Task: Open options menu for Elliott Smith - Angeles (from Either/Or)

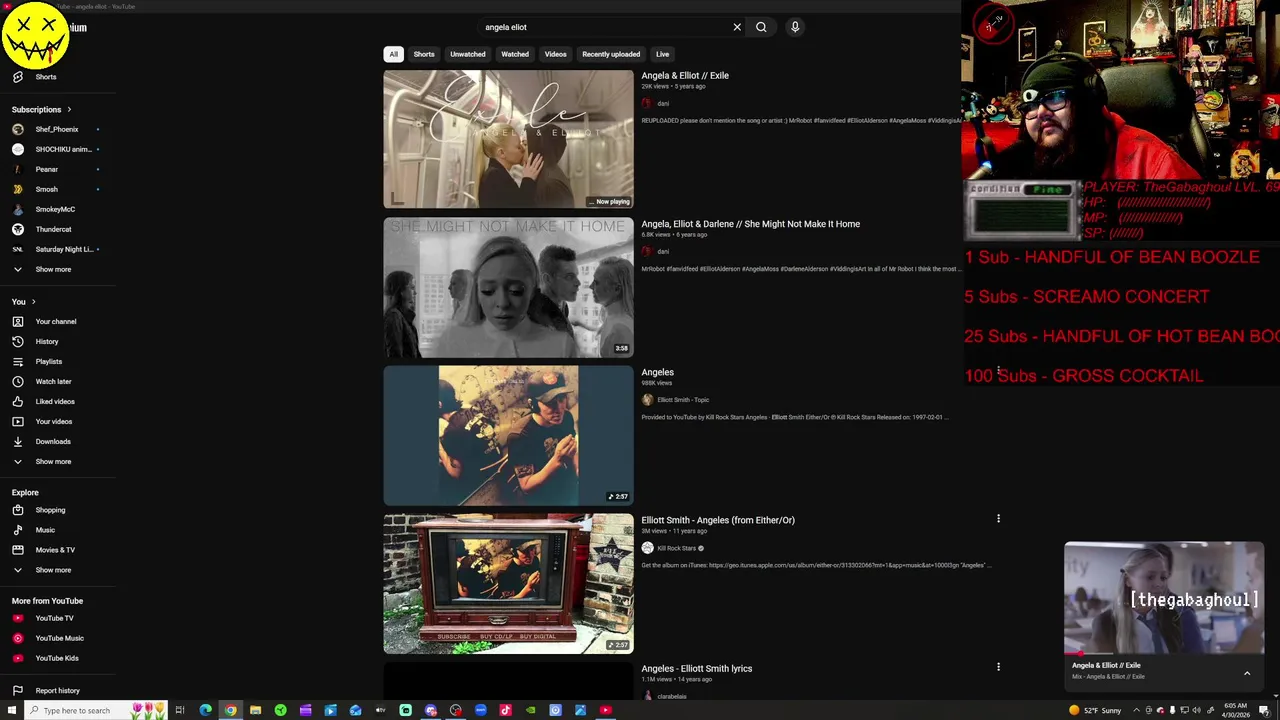Action: [998, 519]
